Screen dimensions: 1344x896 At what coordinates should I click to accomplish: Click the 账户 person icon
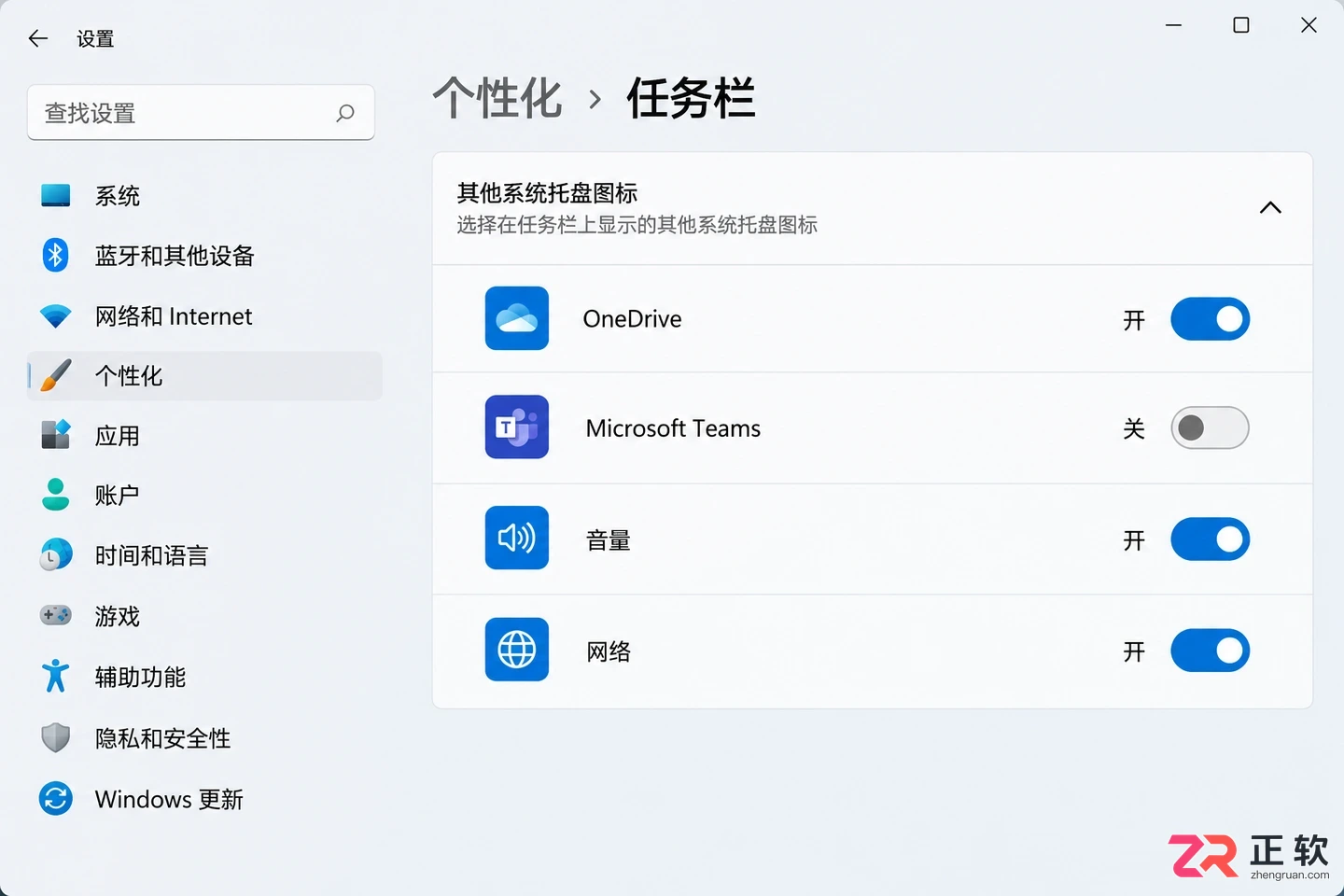coord(56,495)
